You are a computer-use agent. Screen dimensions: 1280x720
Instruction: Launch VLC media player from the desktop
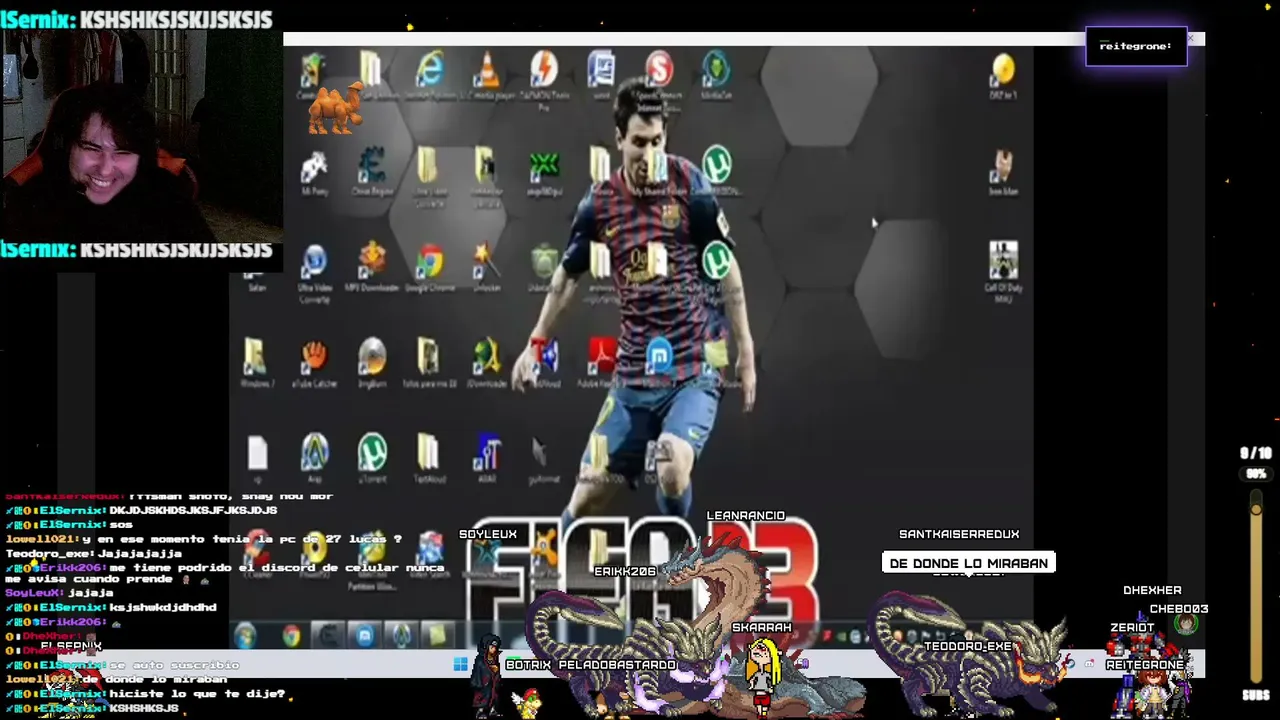(487, 70)
